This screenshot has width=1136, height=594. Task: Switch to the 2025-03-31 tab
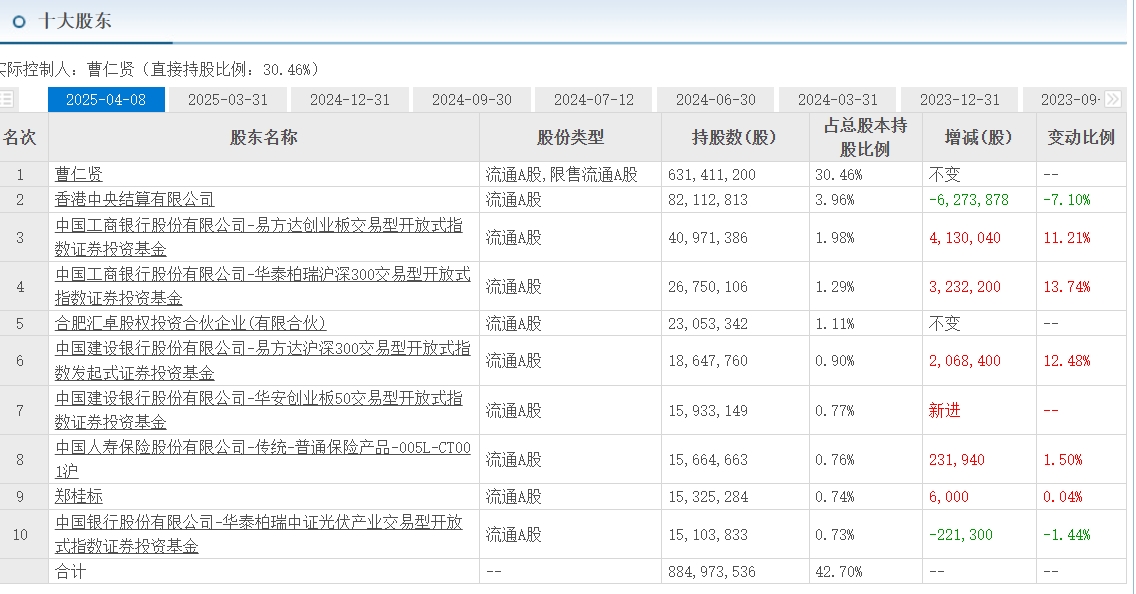pyautogui.click(x=228, y=100)
